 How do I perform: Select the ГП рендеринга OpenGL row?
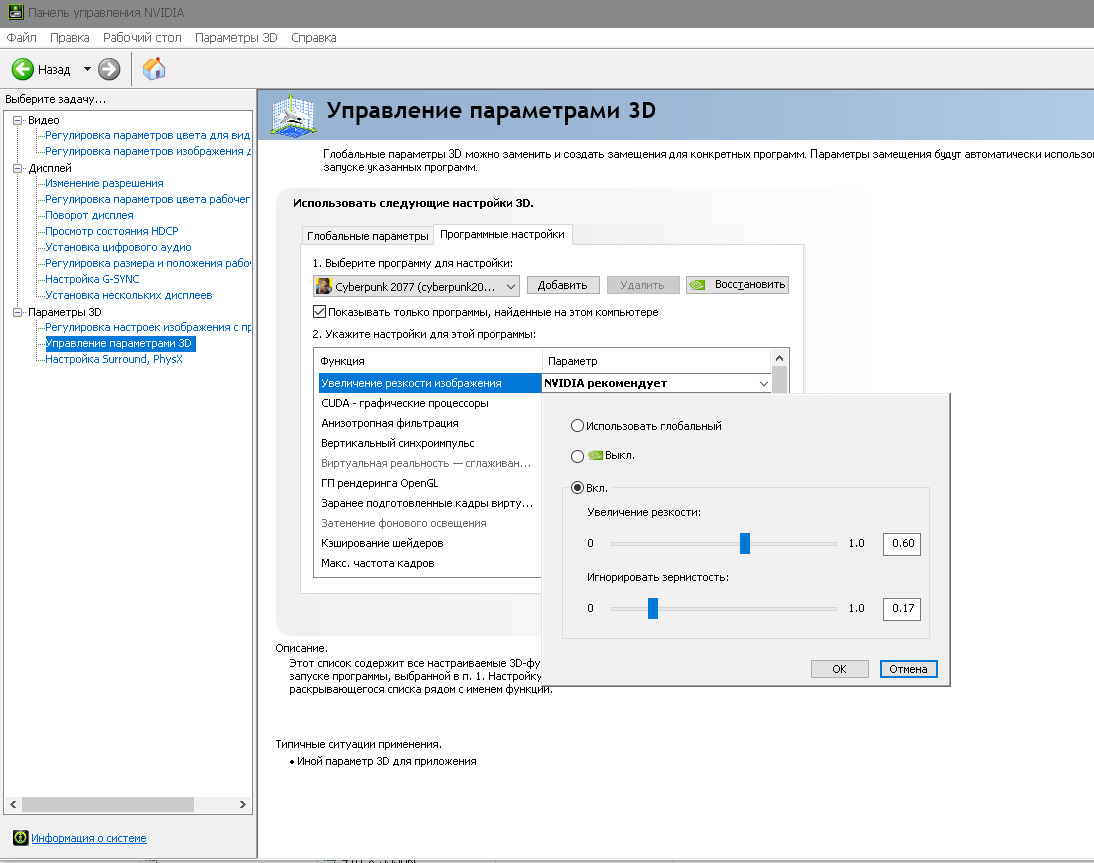(x=430, y=483)
